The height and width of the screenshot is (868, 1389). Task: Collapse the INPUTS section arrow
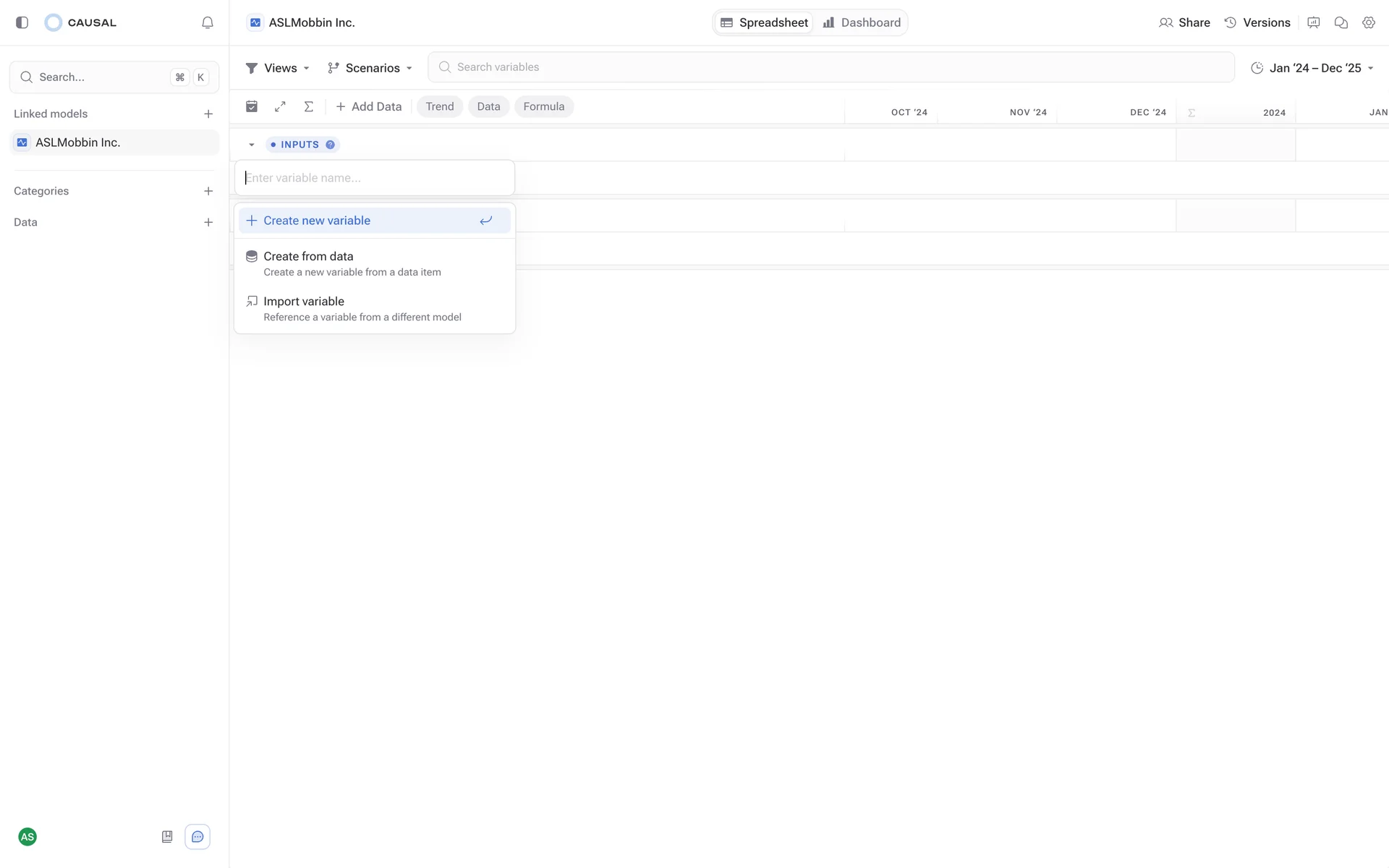[x=252, y=145]
